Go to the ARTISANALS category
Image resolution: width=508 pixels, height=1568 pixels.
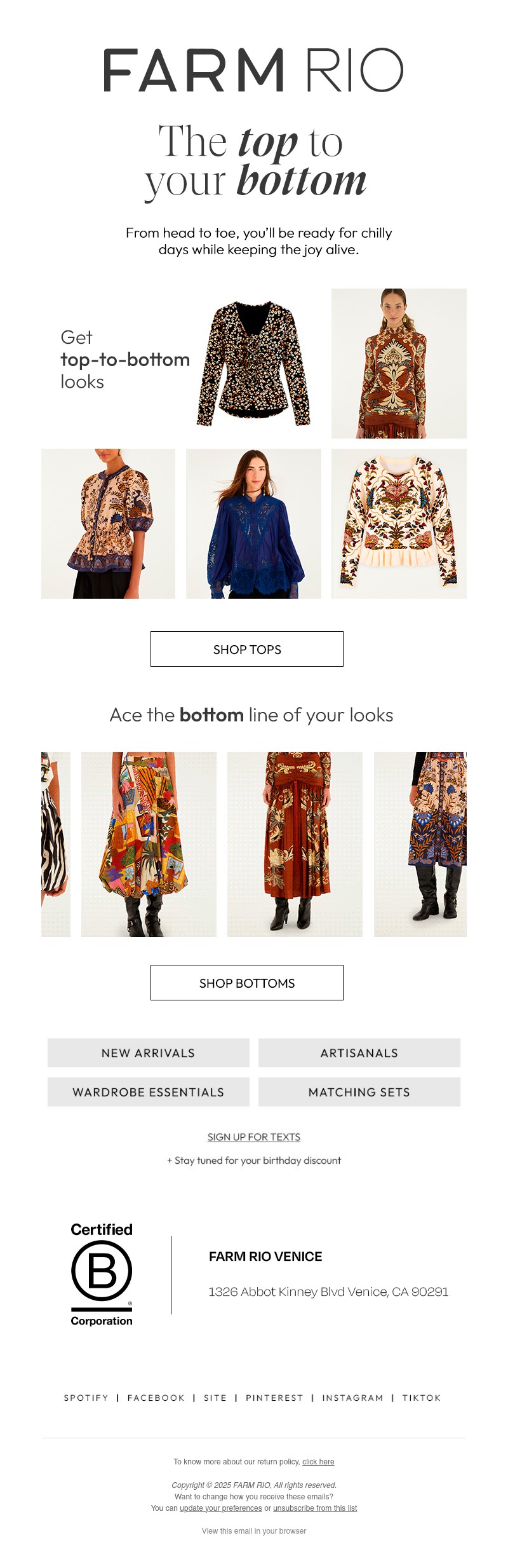click(359, 1053)
